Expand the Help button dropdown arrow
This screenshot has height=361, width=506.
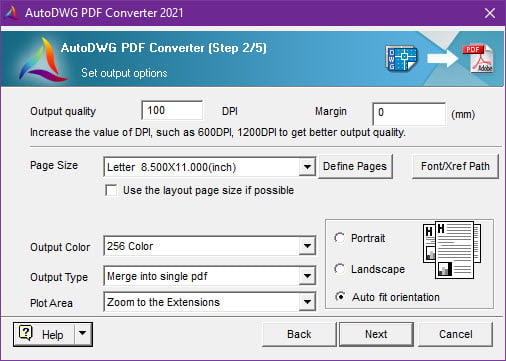point(82,334)
